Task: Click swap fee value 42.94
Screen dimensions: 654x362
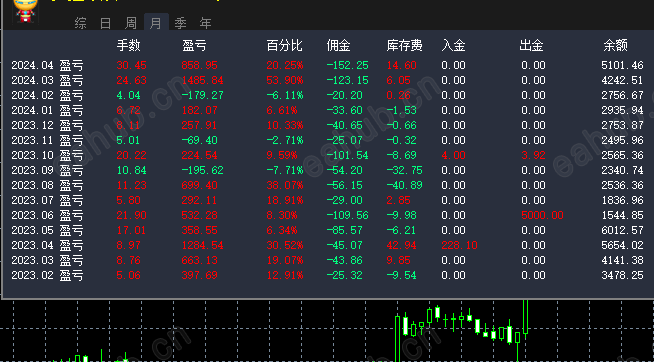Action: pos(401,246)
